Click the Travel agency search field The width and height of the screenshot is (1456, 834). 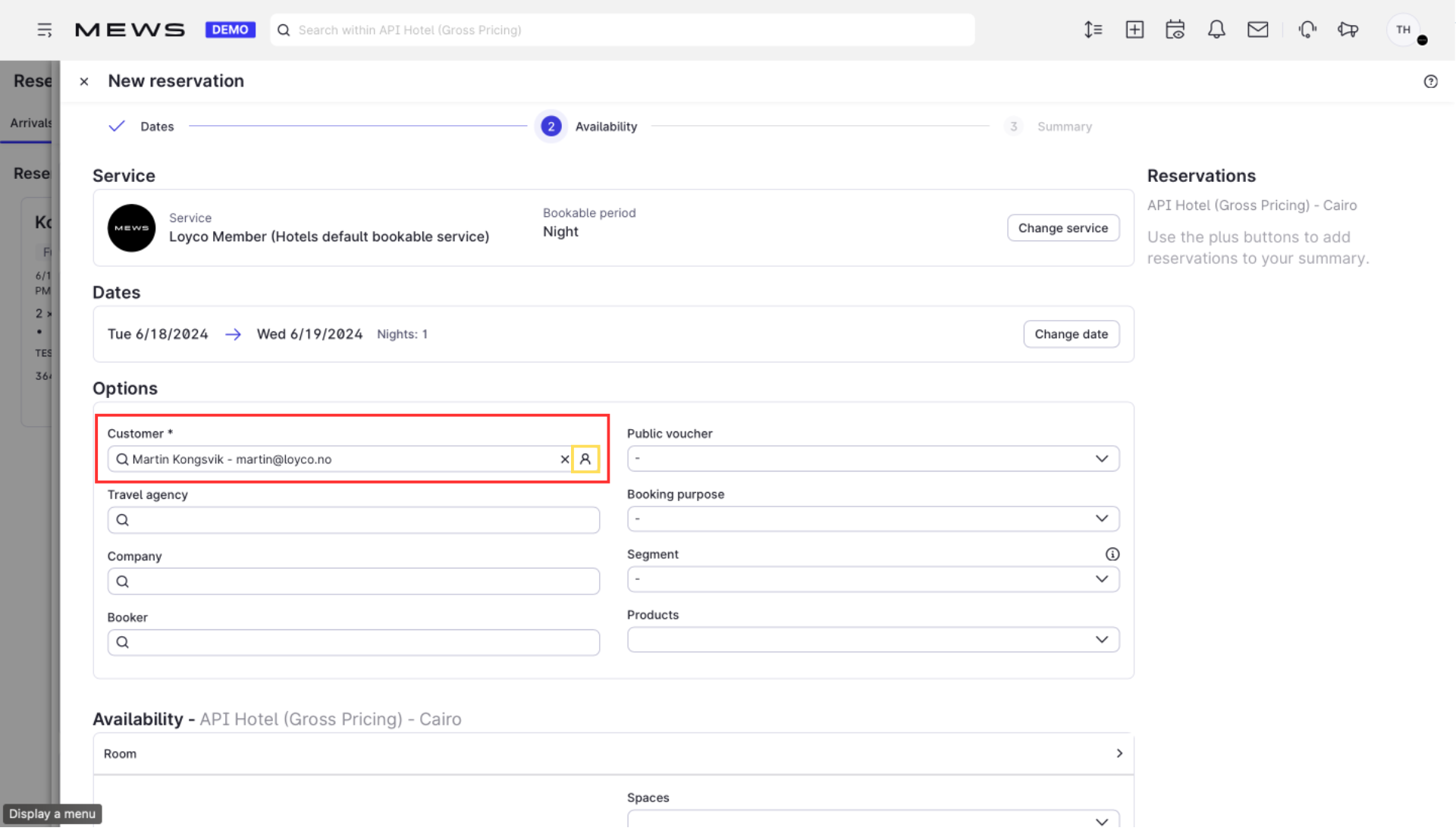[353, 520]
